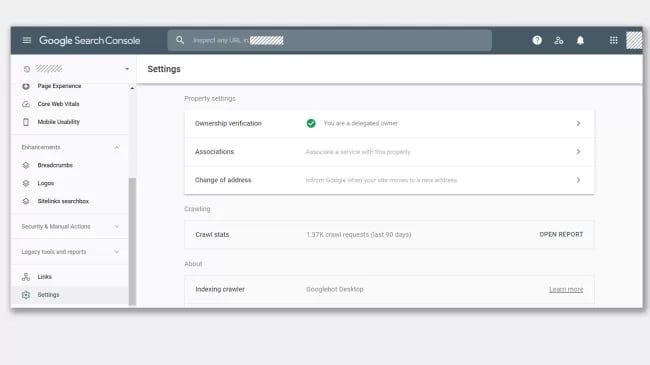Click 'Inform Google when your site moves' text
This screenshot has height=365, width=650.
click(x=381, y=180)
